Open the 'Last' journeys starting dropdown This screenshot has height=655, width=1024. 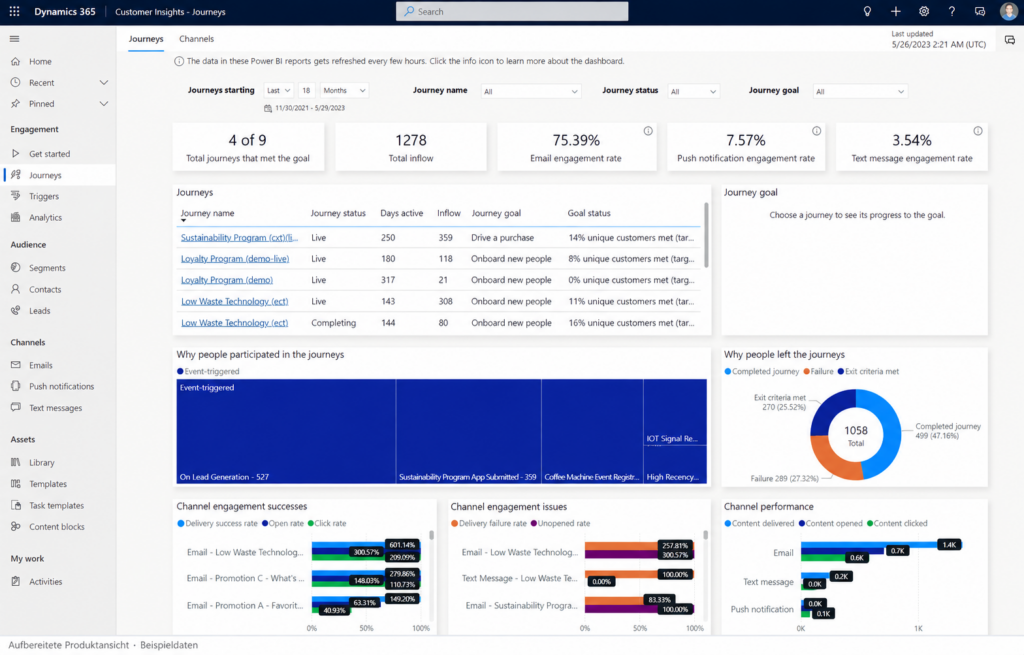pyautogui.click(x=278, y=91)
